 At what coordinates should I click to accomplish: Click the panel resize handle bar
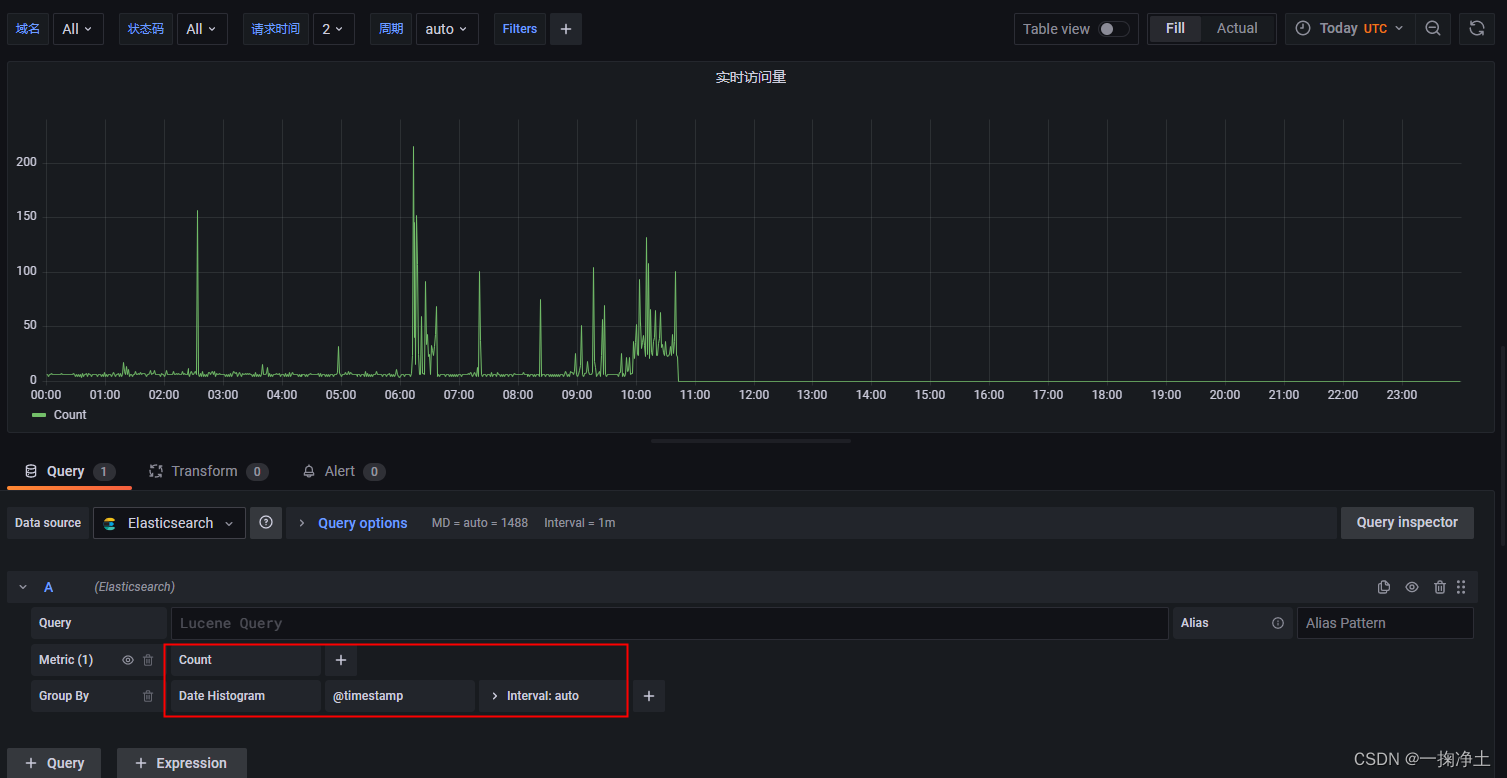coord(751,441)
